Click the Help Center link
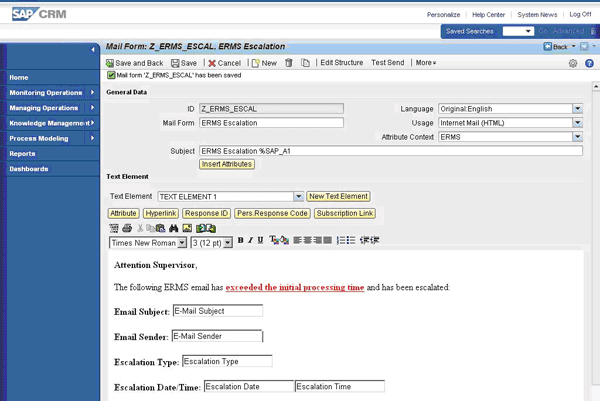 pos(488,15)
